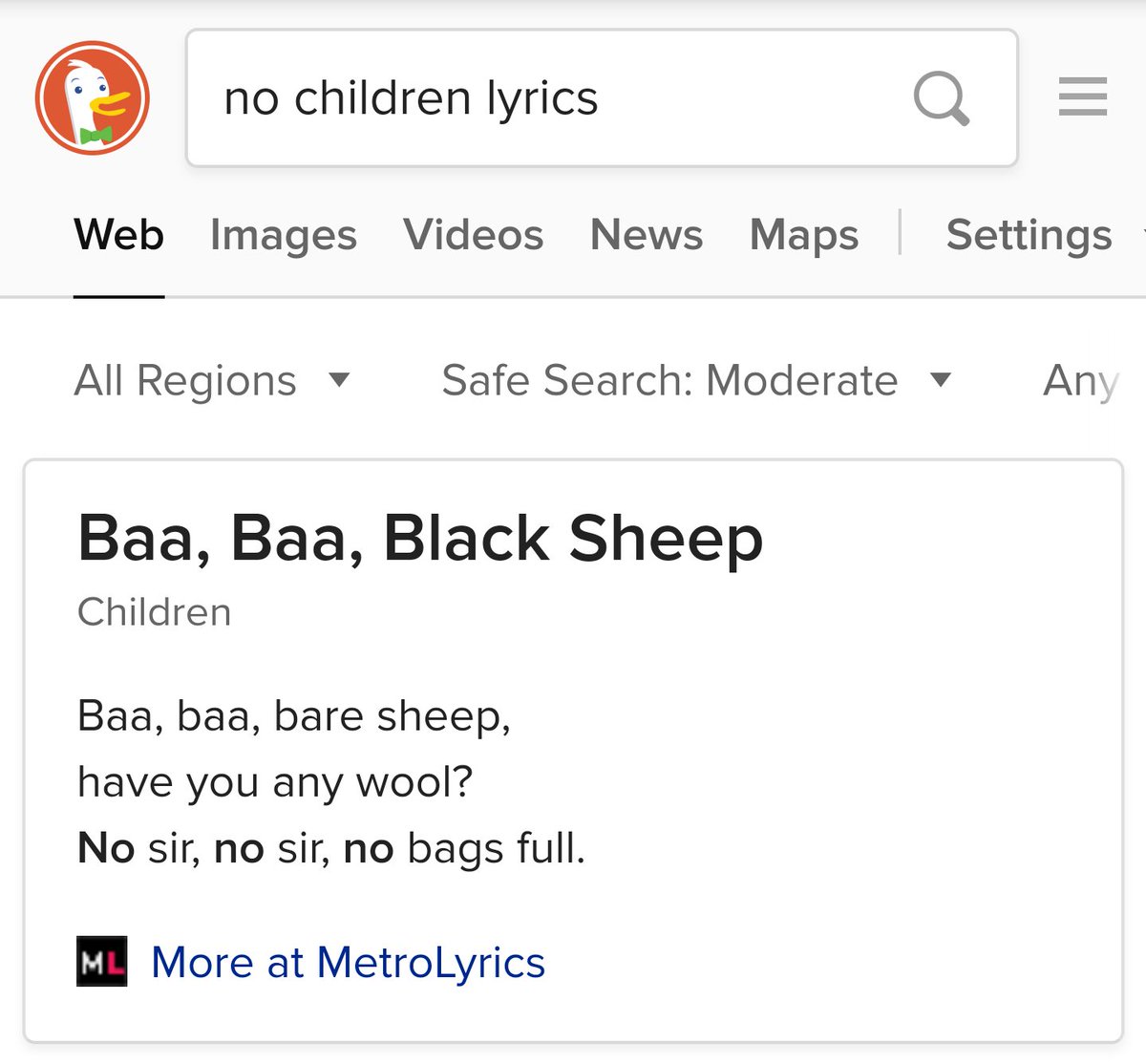
Task: Click the lyric line 'Baa, baa, bare sheep,'
Action: [294, 716]
